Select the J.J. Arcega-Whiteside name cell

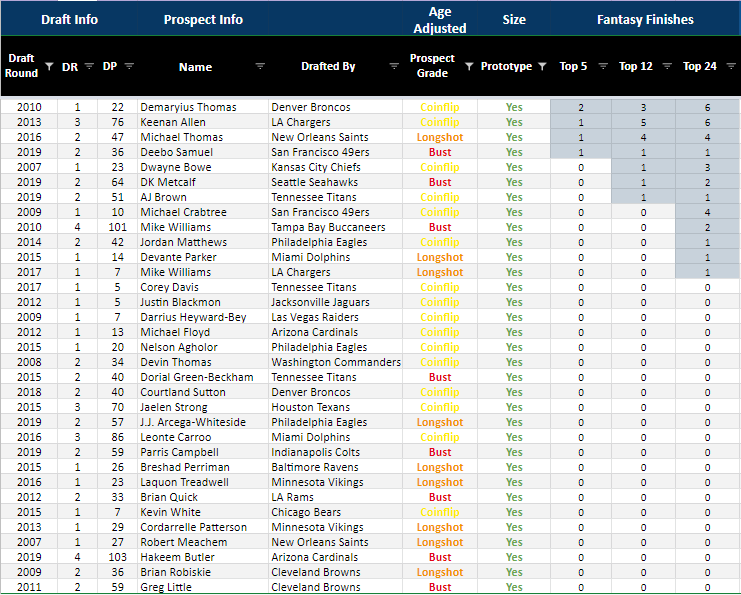click(203, 423)
